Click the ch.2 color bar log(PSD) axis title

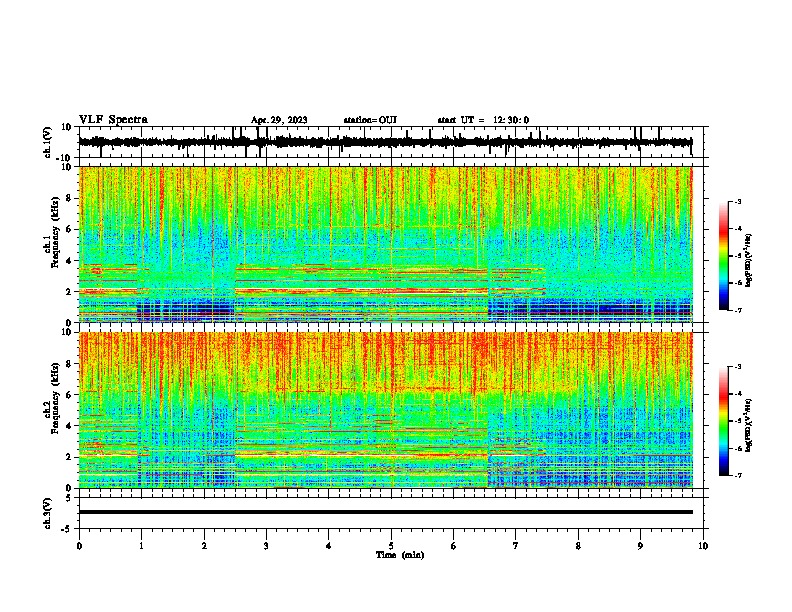pyautogui.click(x=749, y=426)
